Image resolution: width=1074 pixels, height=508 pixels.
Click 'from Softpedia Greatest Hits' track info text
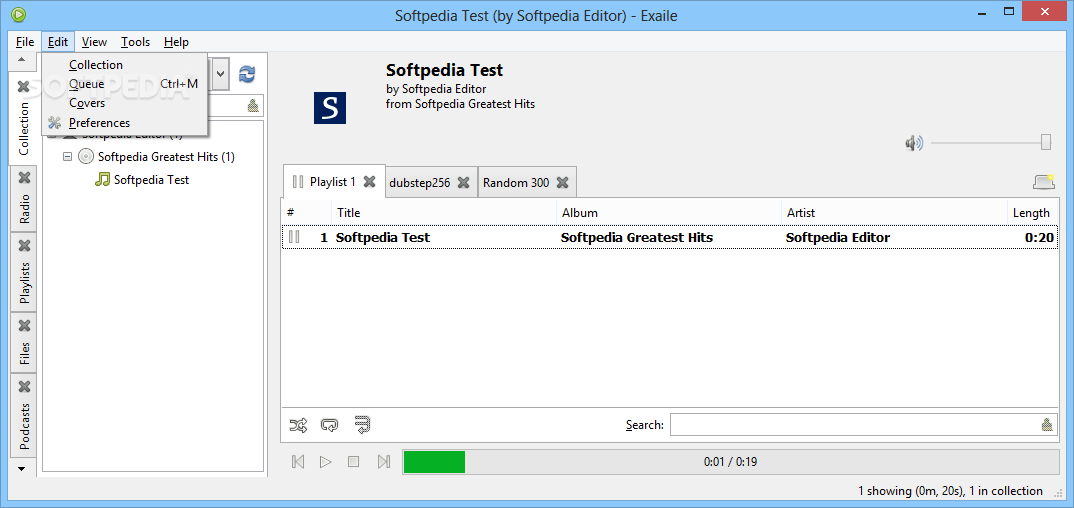(460, 104)
